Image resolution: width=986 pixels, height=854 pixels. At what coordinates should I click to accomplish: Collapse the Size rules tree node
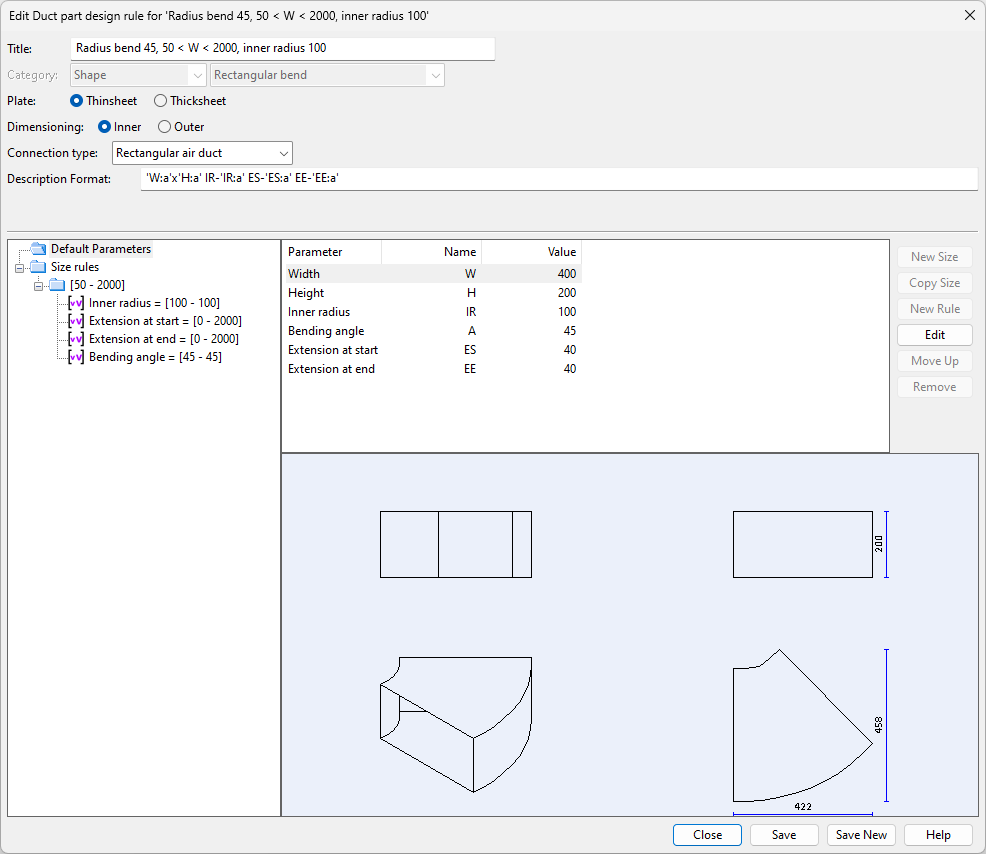pos(19,267)
